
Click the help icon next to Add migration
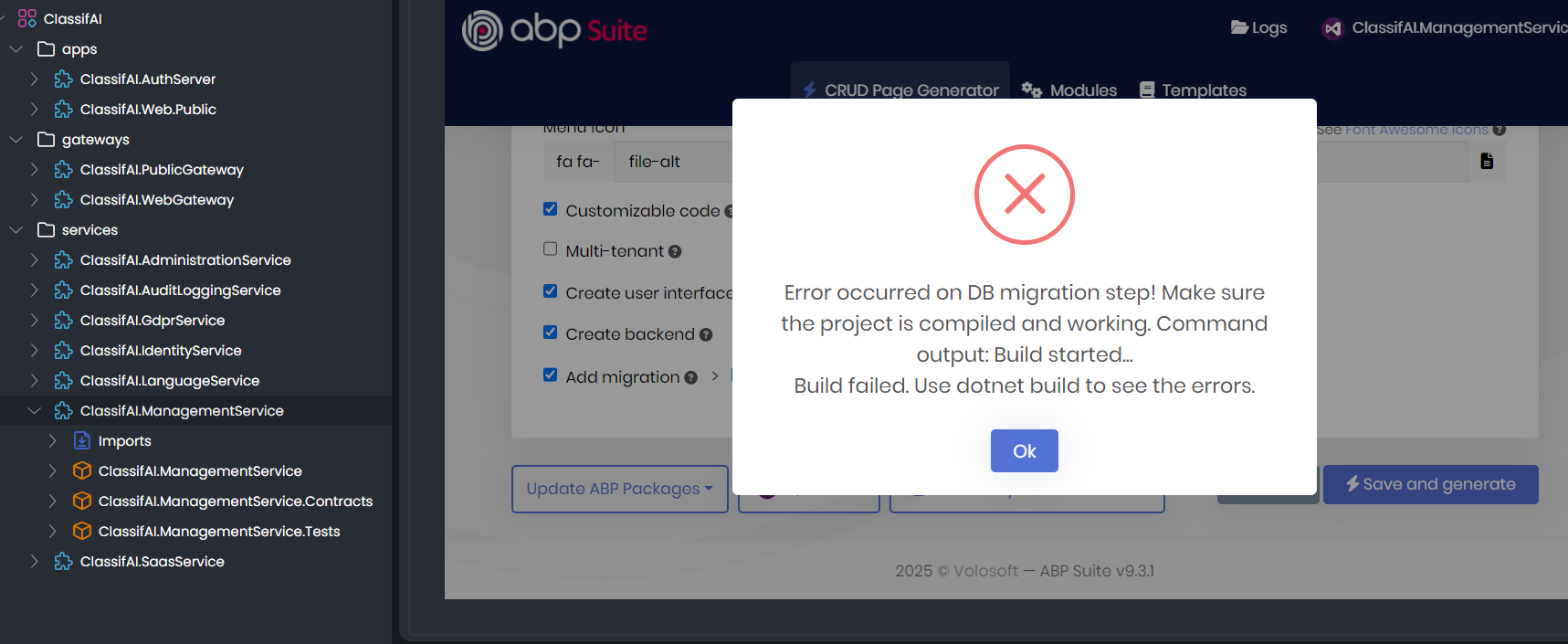pyautogui.click(x=690, y=377)
